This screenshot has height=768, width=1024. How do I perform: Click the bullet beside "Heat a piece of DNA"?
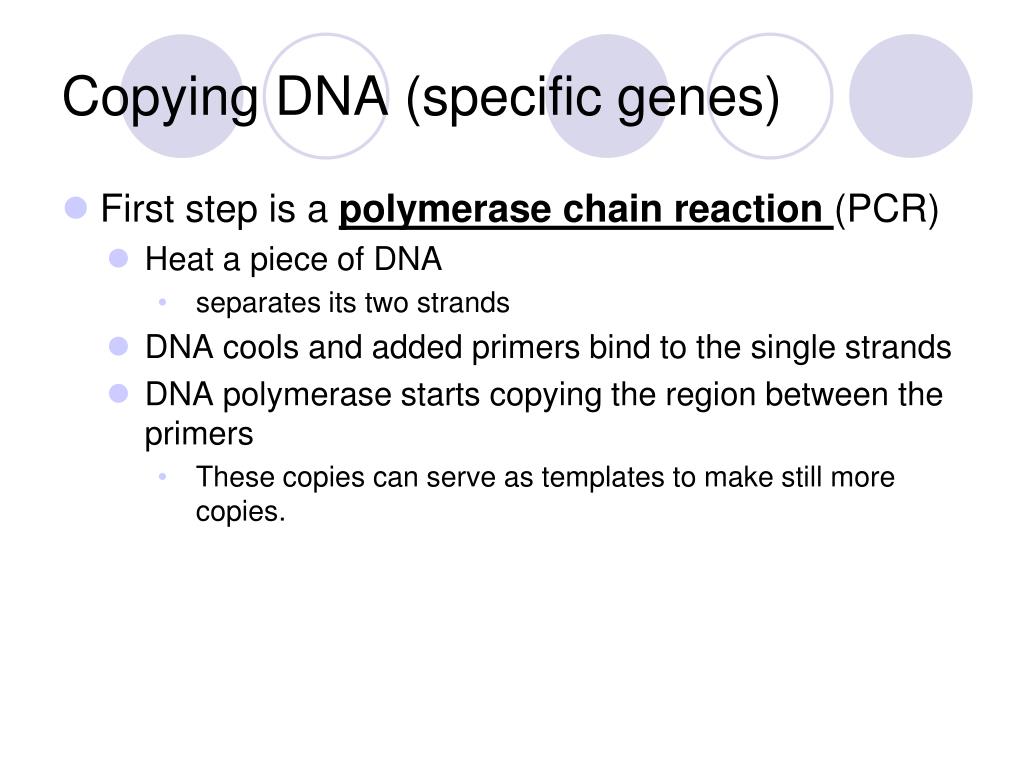click(119, 259)
